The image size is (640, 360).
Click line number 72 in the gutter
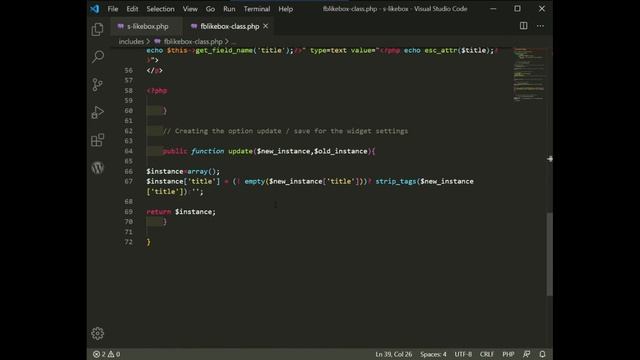tap(129, 242)
